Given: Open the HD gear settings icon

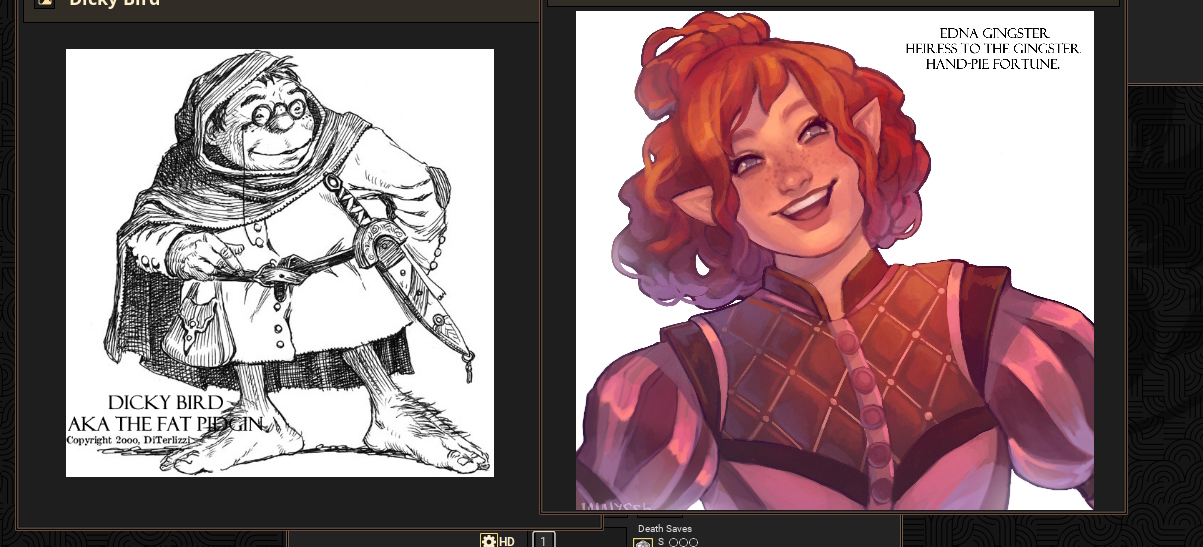Looking at the screenshot, I should click(x=489, y=541).
